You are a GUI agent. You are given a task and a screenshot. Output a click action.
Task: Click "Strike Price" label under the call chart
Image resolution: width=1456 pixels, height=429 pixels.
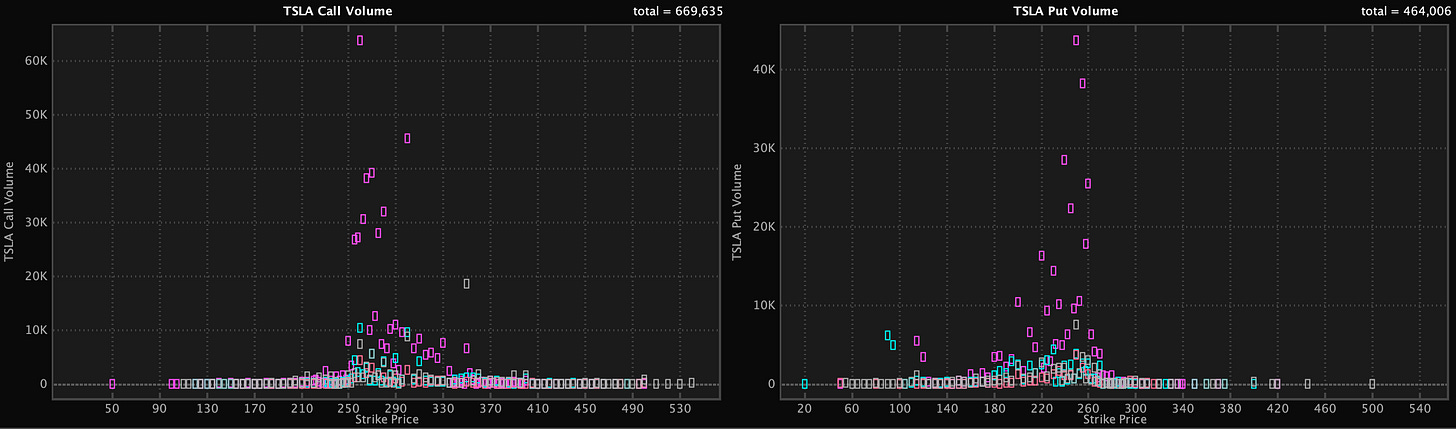[x=387, y=419]
